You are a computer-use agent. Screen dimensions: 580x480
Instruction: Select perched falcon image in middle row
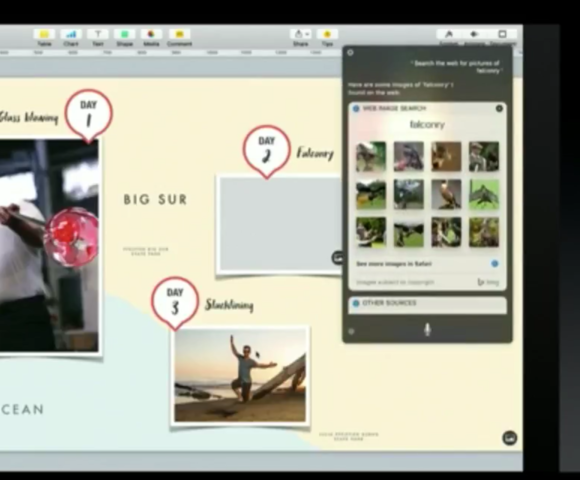(x=446, y=195)
